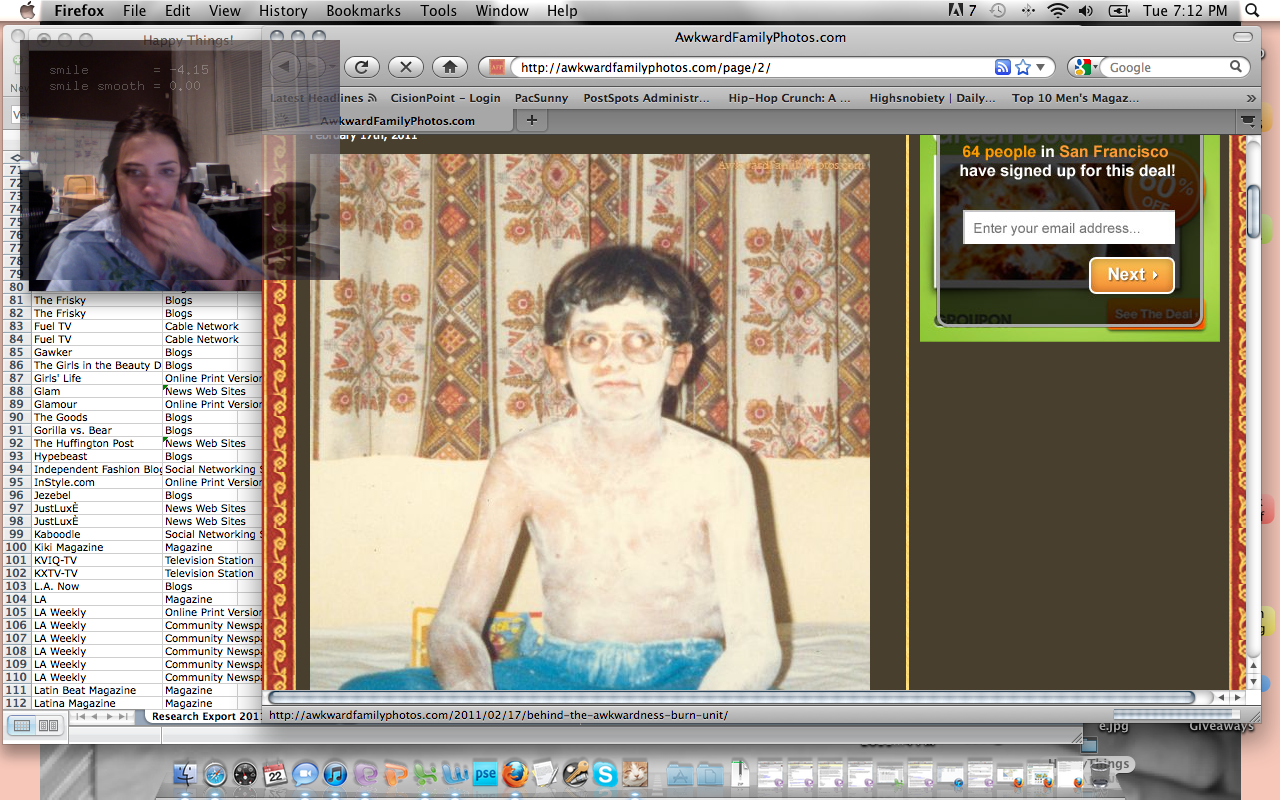1280x800 pixels.
Task: Open the URL history dropdown arrow
Action: pyautogui.click(x=1041, y=67)
